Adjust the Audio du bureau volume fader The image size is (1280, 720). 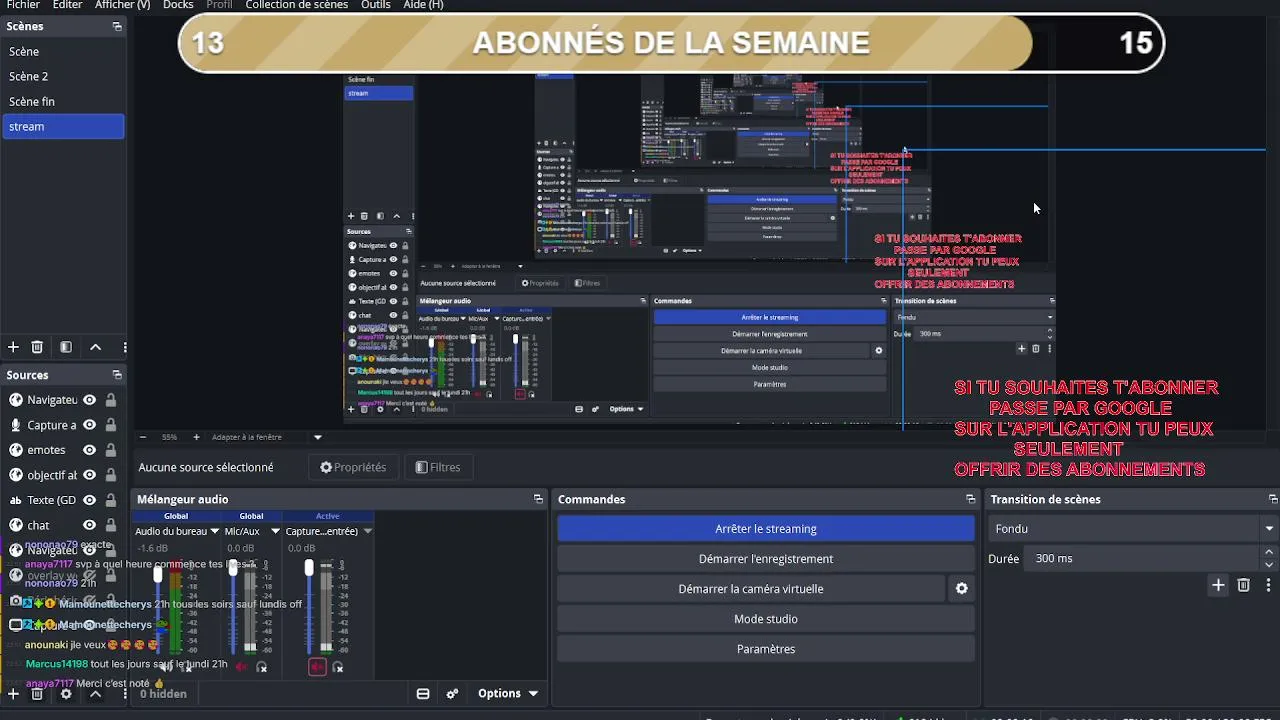[x=157, y=574]
